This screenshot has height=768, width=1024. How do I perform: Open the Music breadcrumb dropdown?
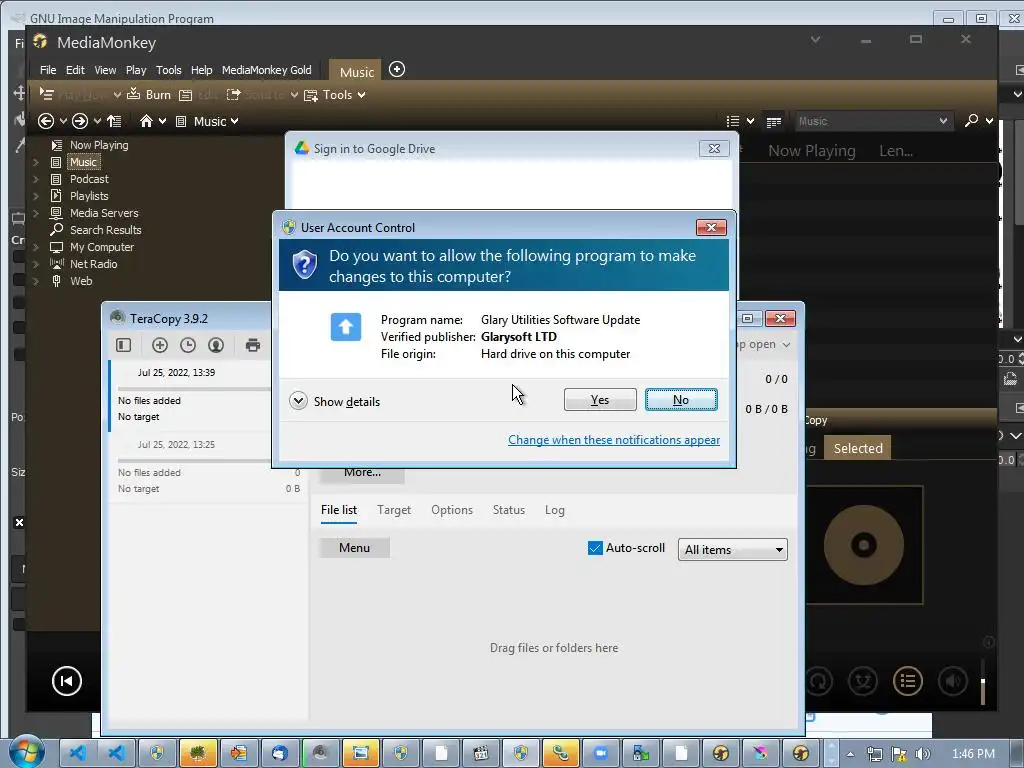[234, 121]
